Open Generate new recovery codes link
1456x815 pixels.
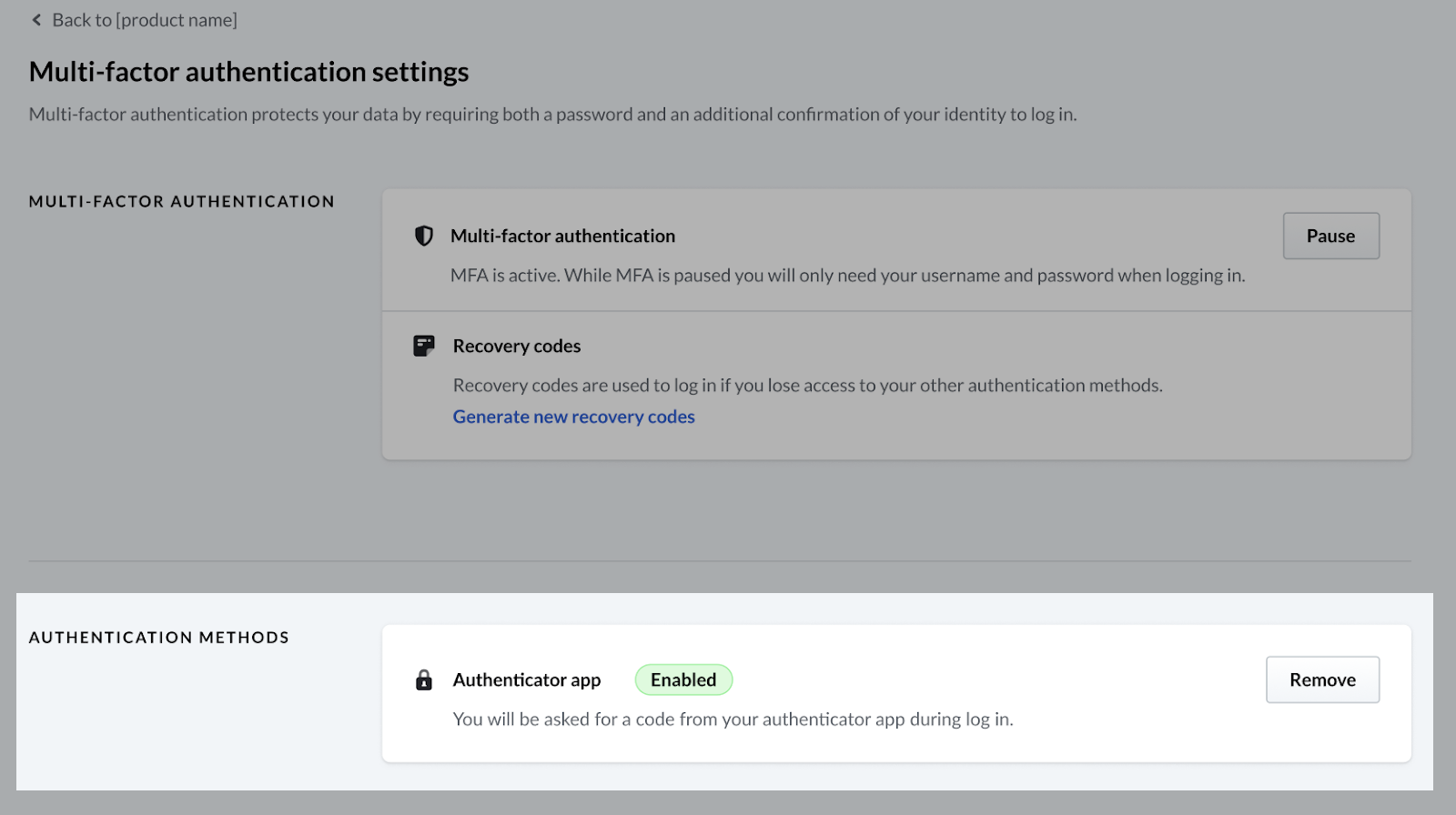(x=573, y=417)
